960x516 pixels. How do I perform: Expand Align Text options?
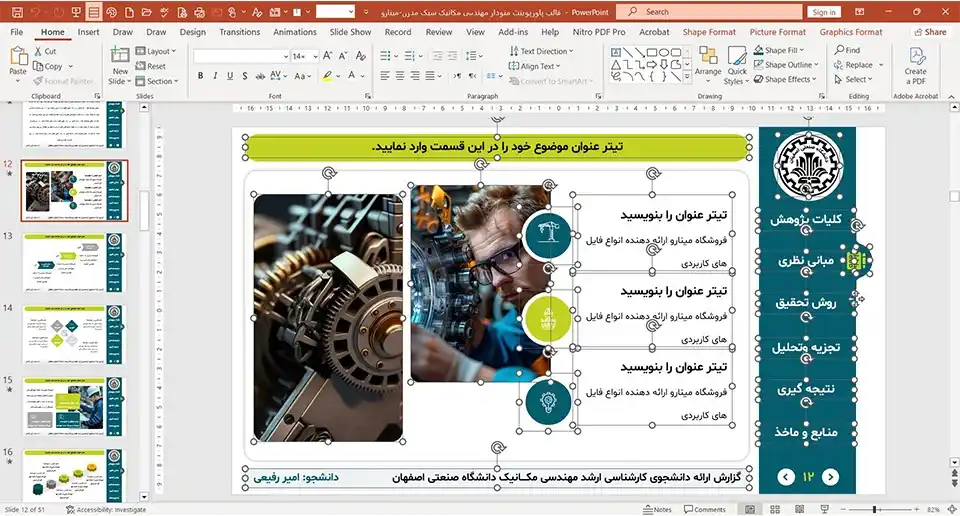point(534,66)
